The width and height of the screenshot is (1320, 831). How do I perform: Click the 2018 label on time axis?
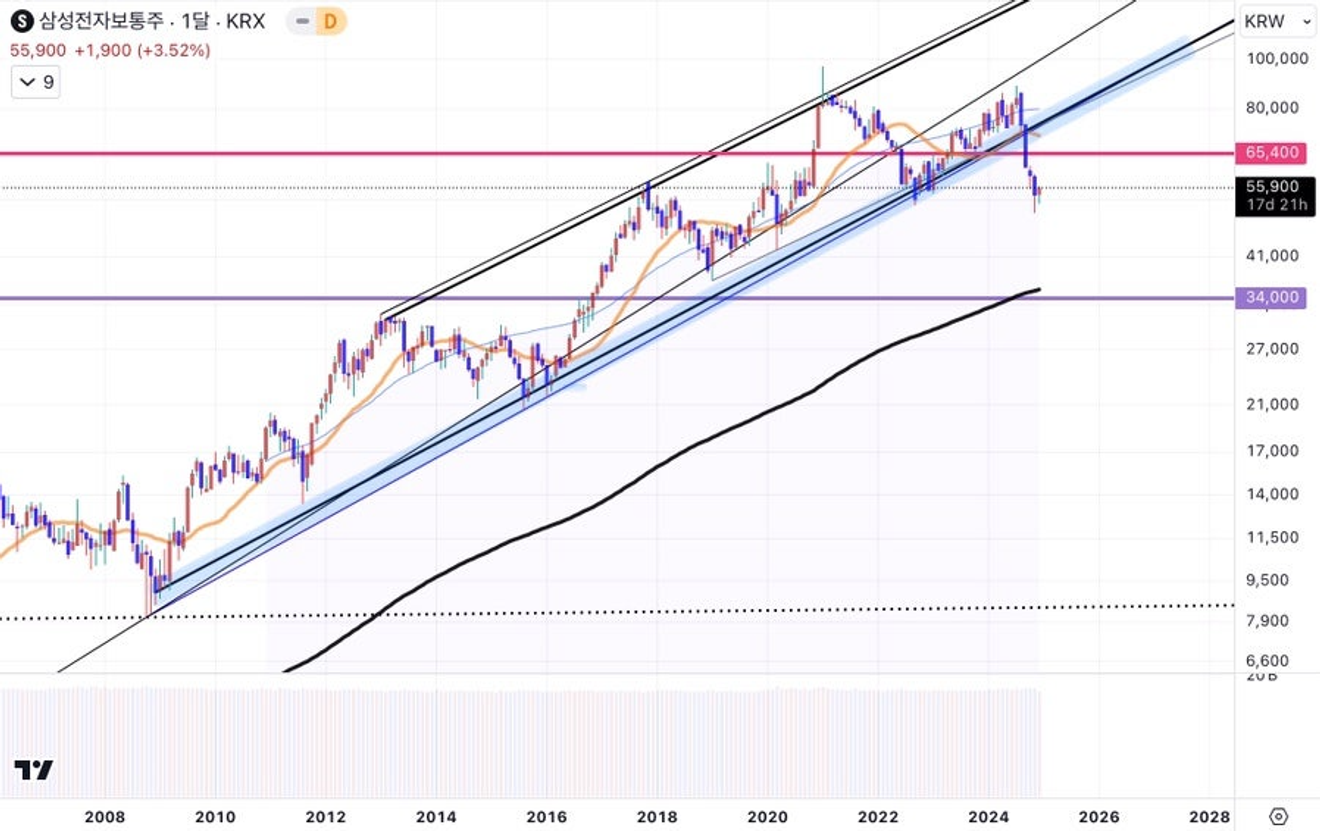click(x=658, y=817)
